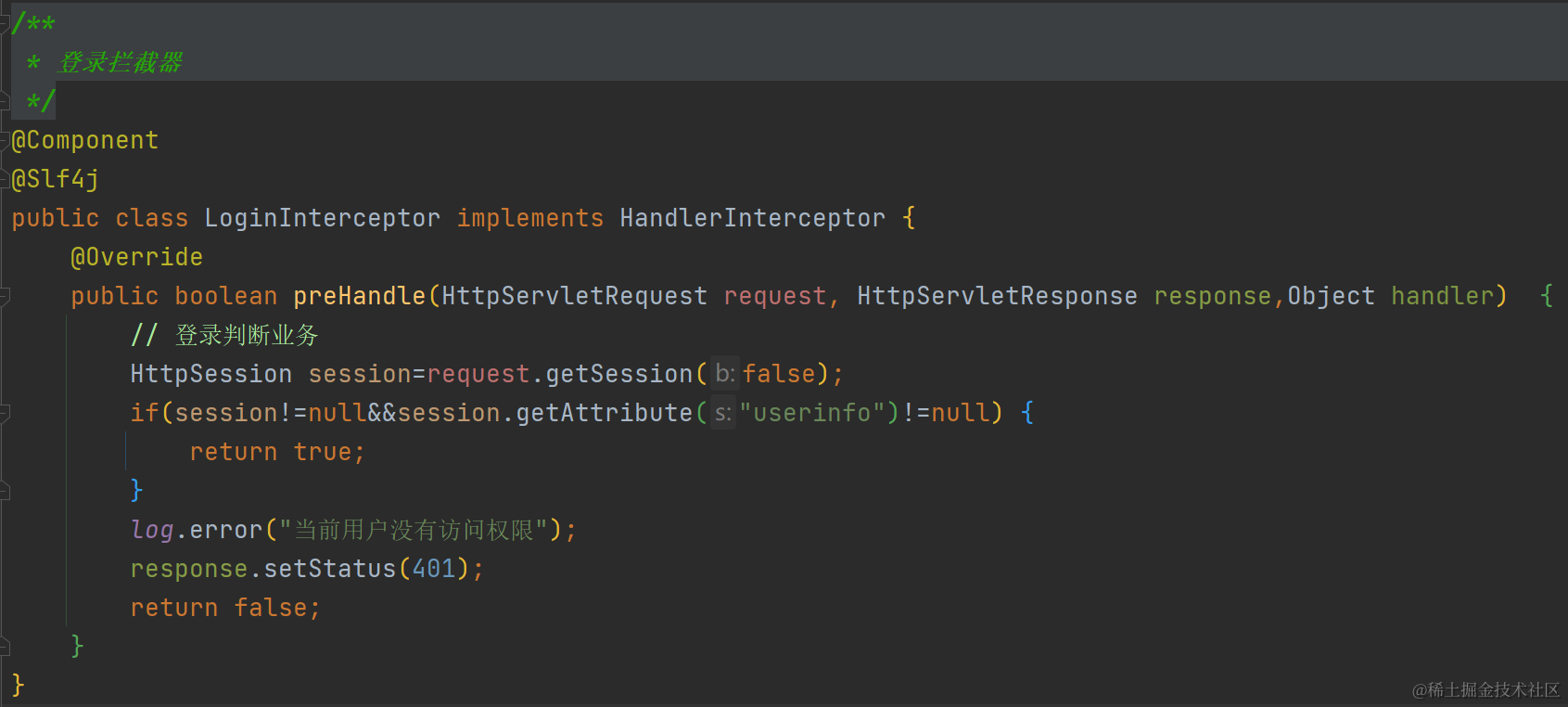1568x707 pixels.
Task: Click the return false statement
Action: coord(225,608)
